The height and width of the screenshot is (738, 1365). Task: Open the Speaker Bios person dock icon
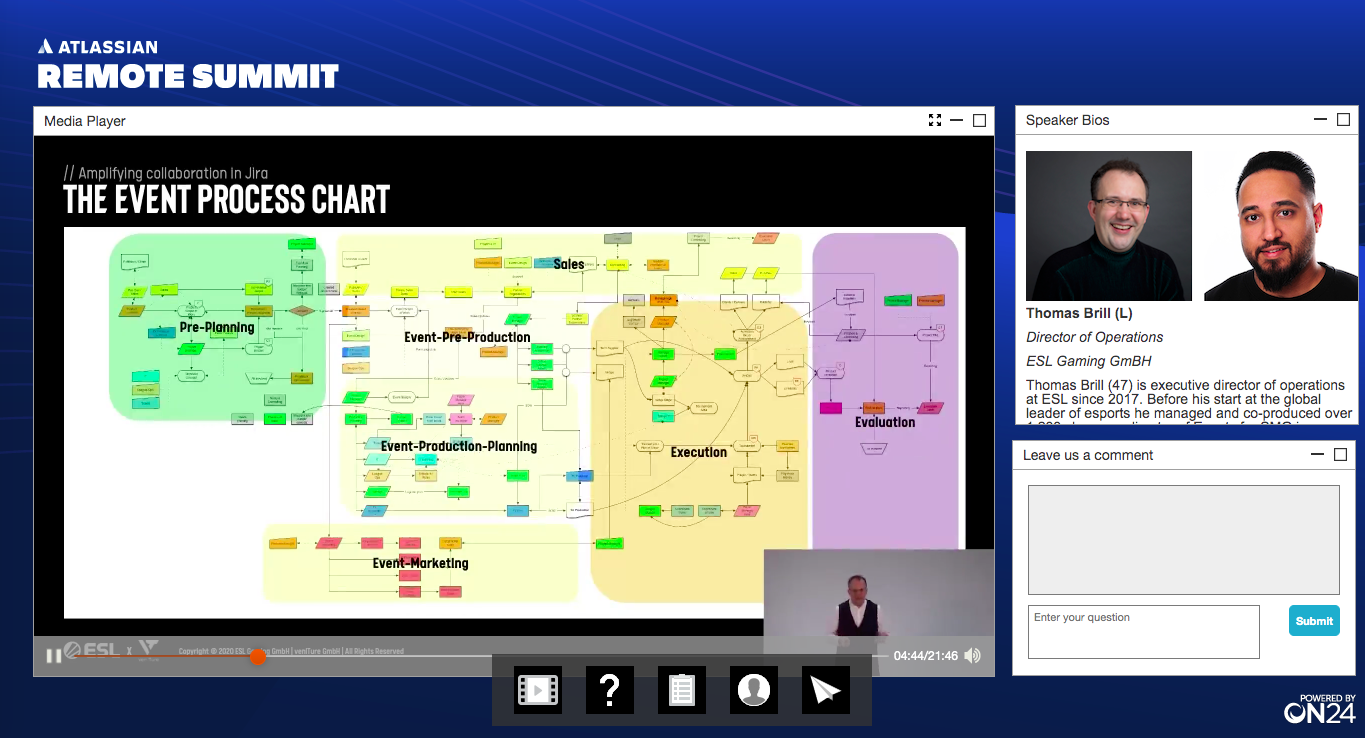click(x=754, y=690)
